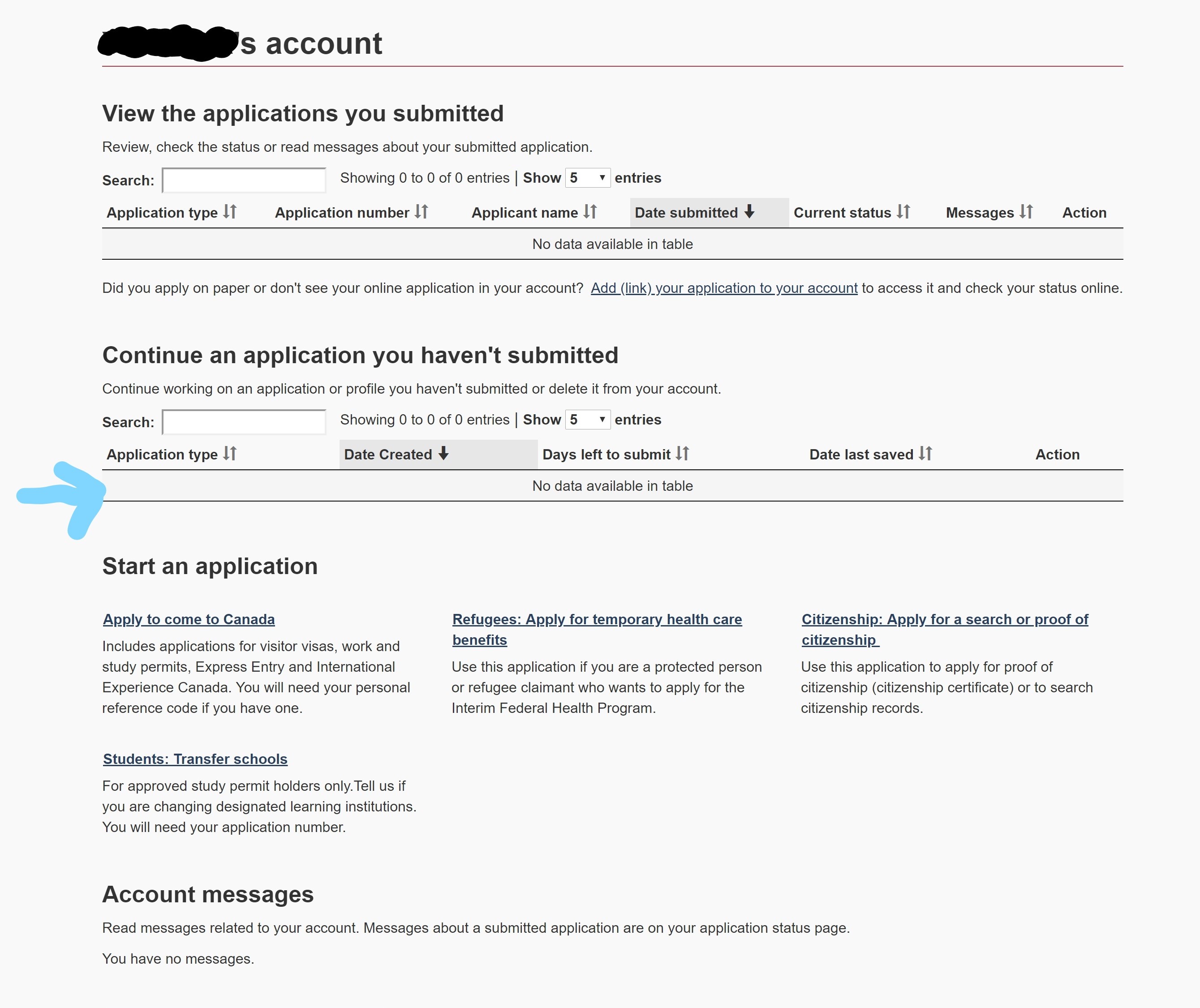Sort by Application number column
1200x1008 pixels.
351,213
